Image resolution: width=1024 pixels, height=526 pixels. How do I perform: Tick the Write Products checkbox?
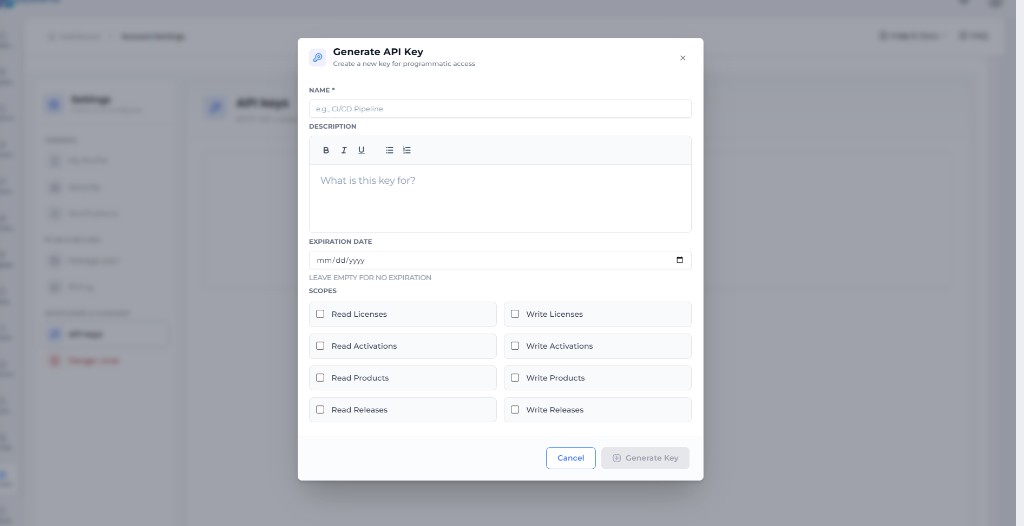pos(515,378)
